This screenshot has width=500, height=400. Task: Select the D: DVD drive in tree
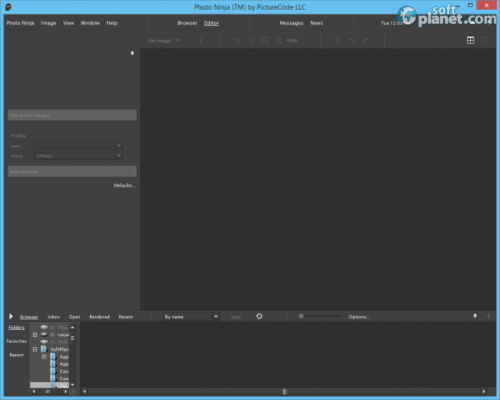tap(55, 342)
